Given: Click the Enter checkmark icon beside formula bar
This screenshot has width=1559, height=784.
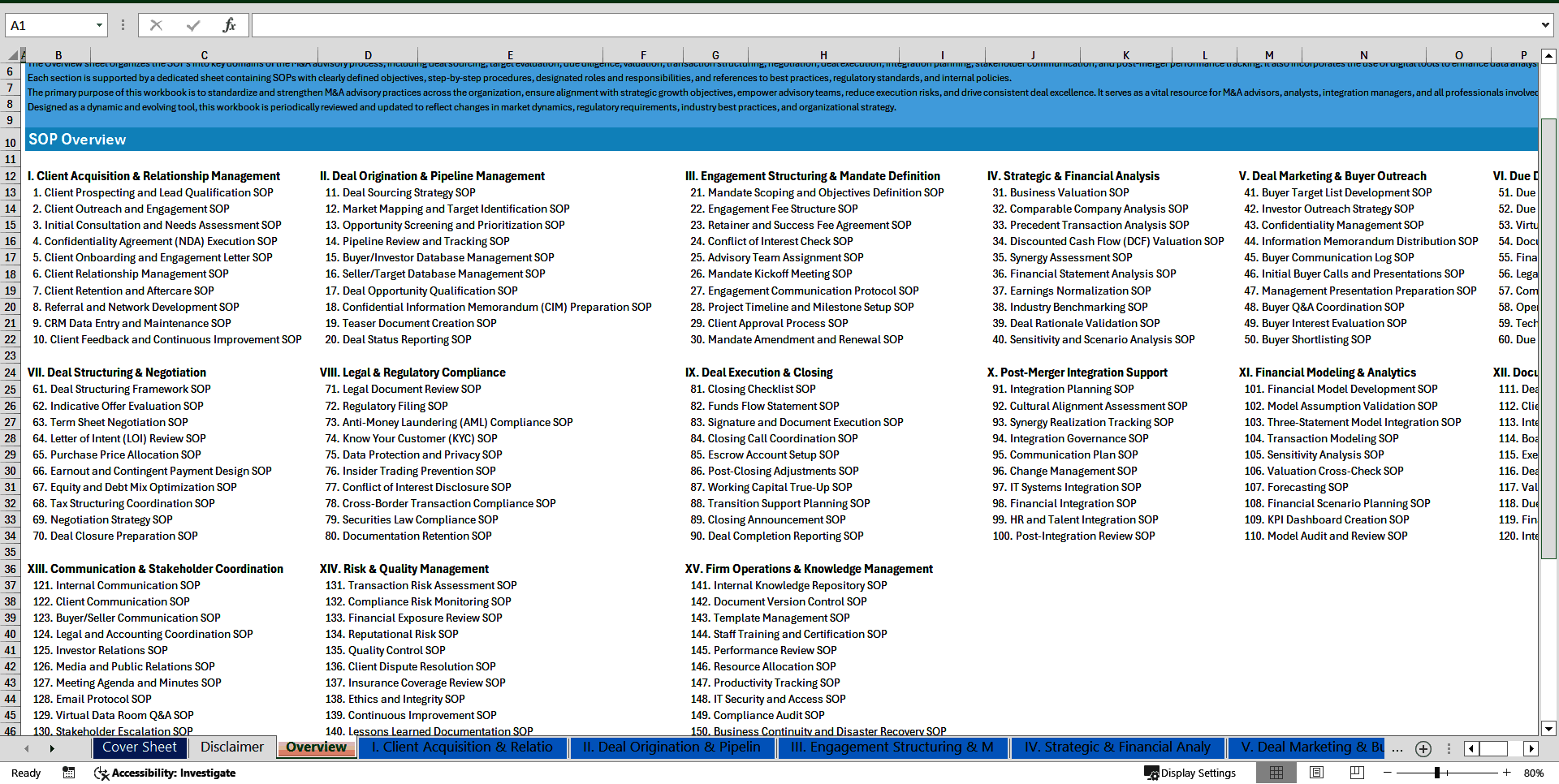Looking at the screenshot, I should tap(195, 24).
